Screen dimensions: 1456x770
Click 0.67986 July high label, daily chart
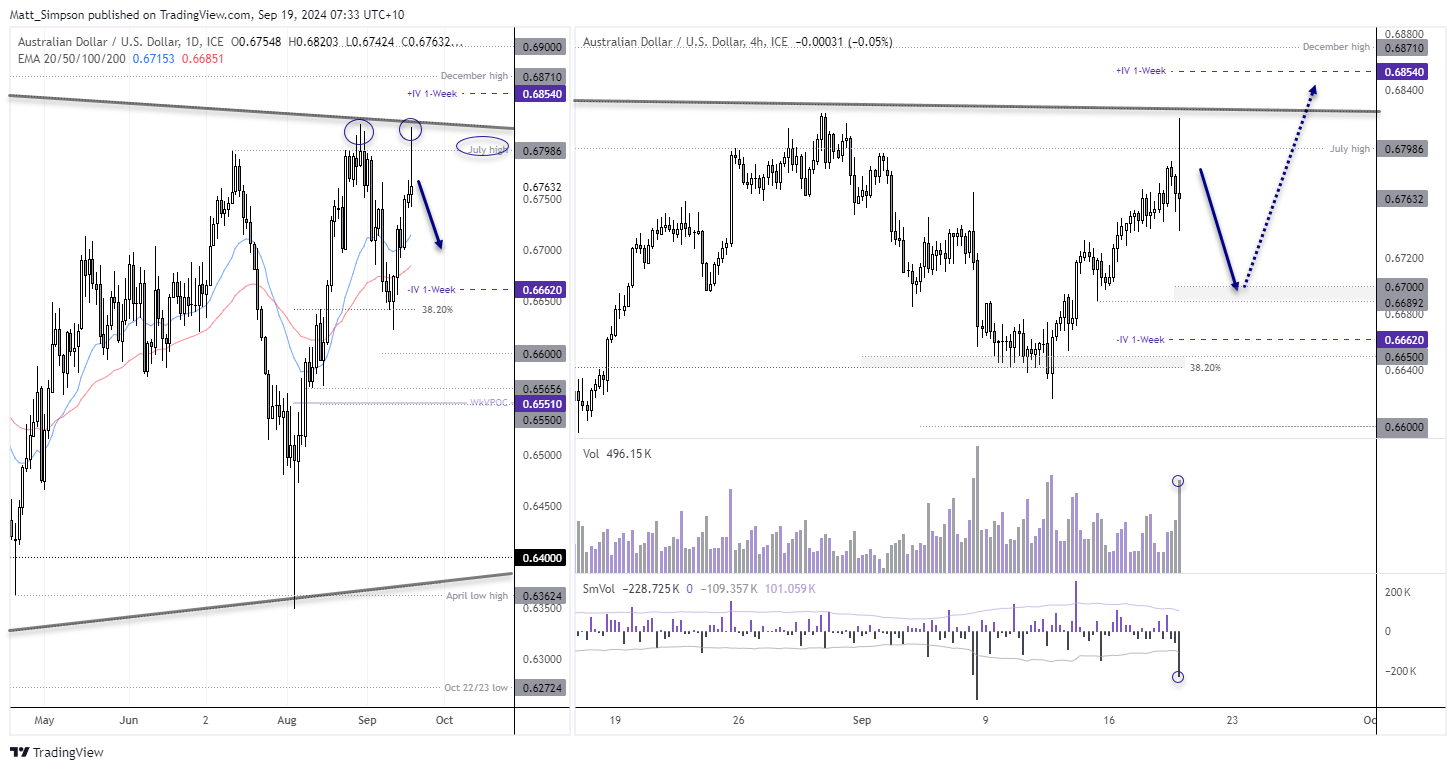(x=541, y=150)
